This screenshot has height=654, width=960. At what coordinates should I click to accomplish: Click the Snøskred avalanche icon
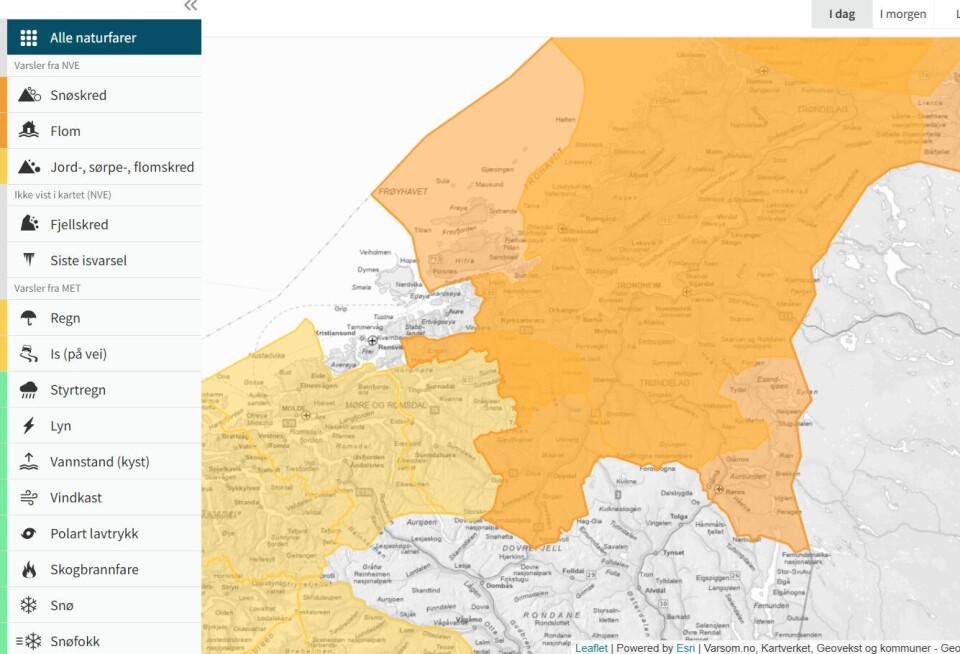[x=29, y=95]
